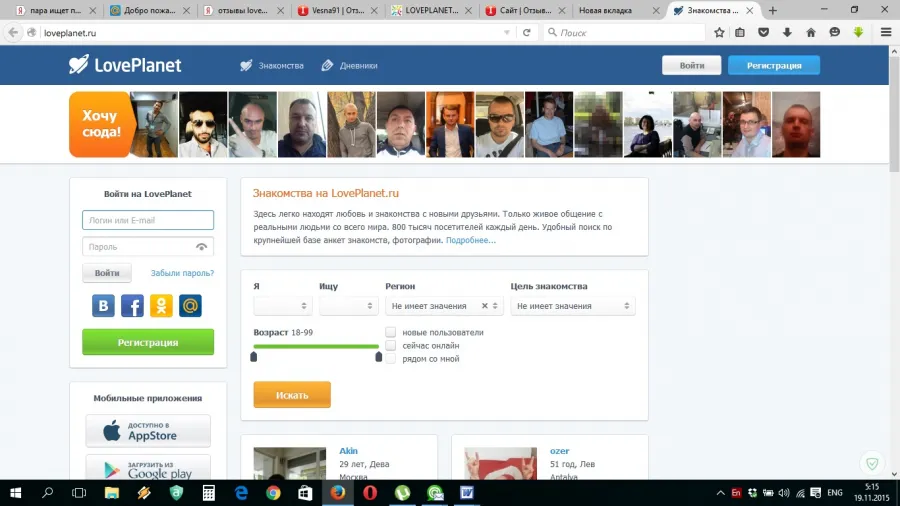Log in with the VKontakte icon
Screen dimensions: 900x506
pos(103,306)
